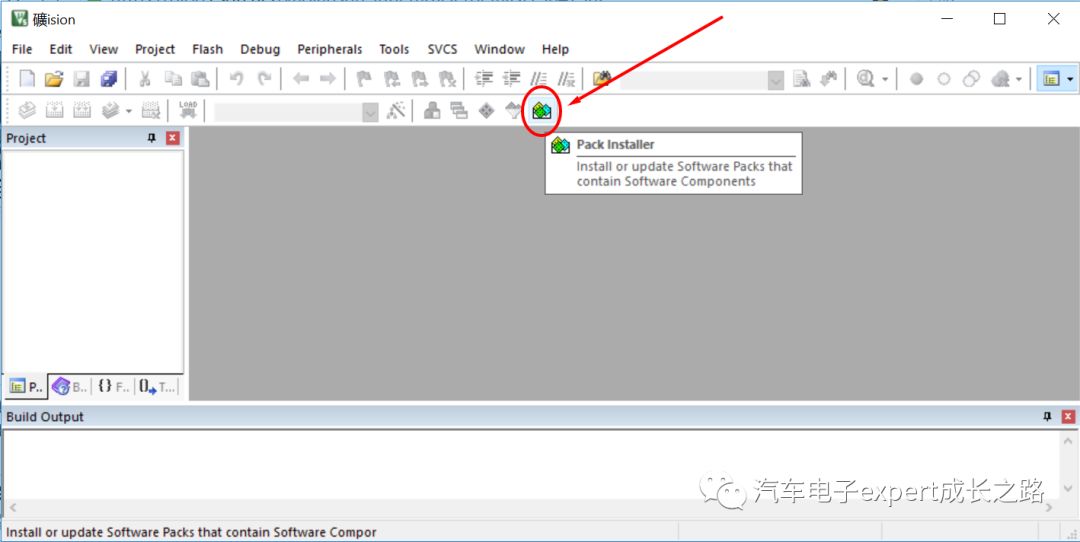Pin the Build Output panel
This screenshot has height=542, width=1080.
[x=1048, y=417]
